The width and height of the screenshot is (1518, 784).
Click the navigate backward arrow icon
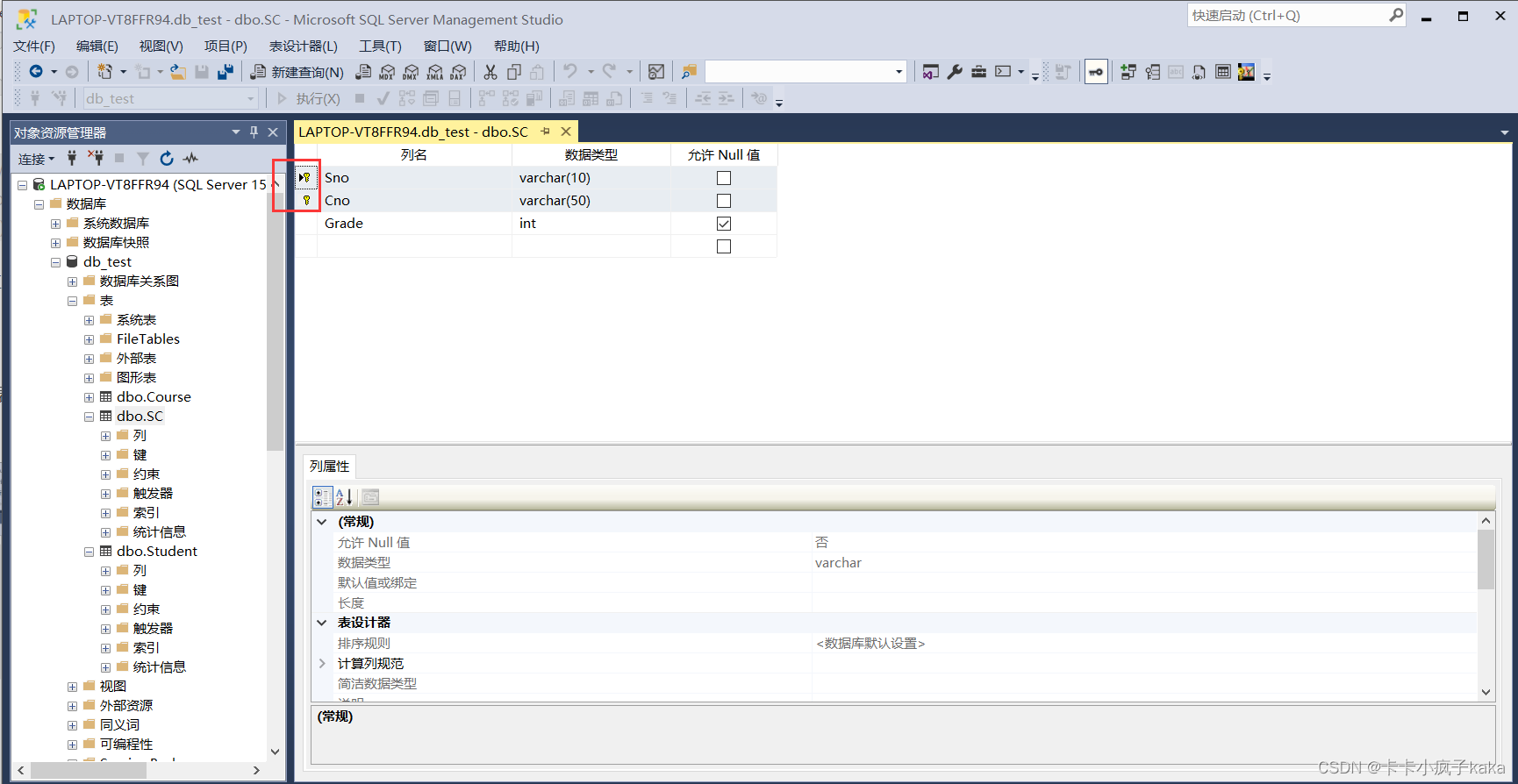36,72
